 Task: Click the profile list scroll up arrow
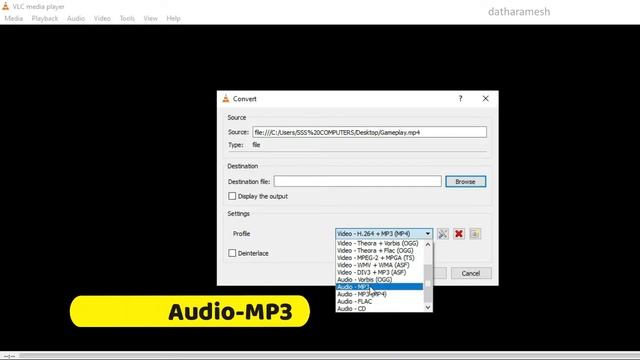(x=428, y=244)
